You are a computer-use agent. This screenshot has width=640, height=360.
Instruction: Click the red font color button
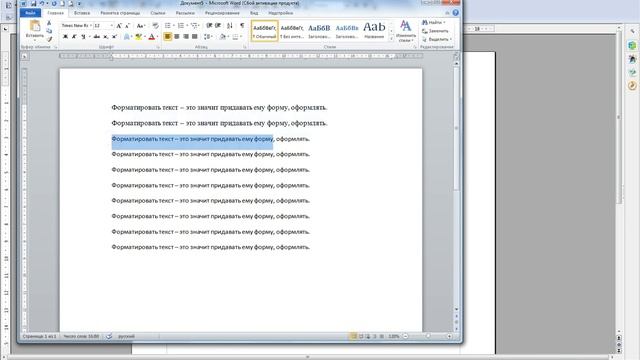152,37
